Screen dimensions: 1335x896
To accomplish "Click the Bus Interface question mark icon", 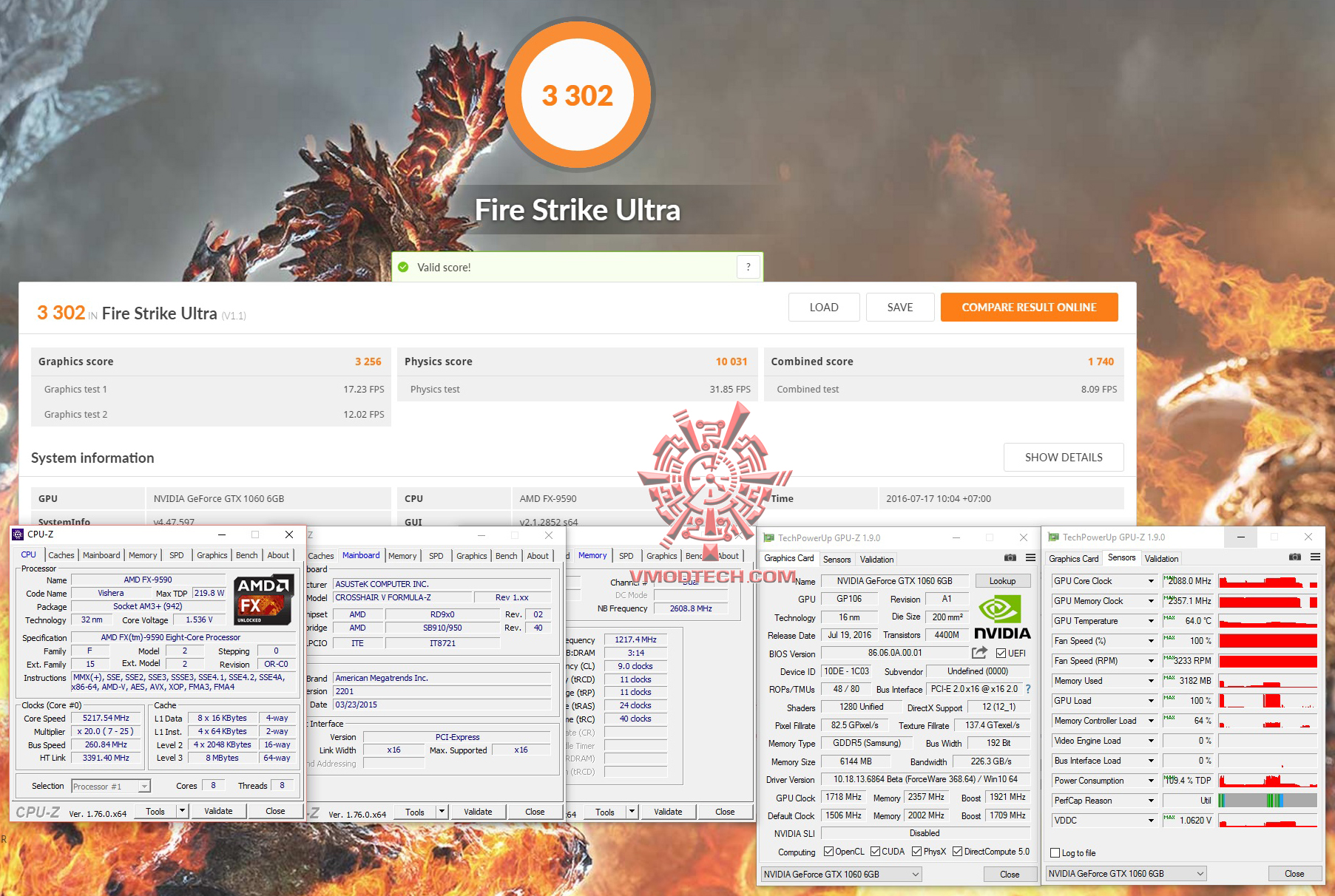I will [x=1027, y=689].
